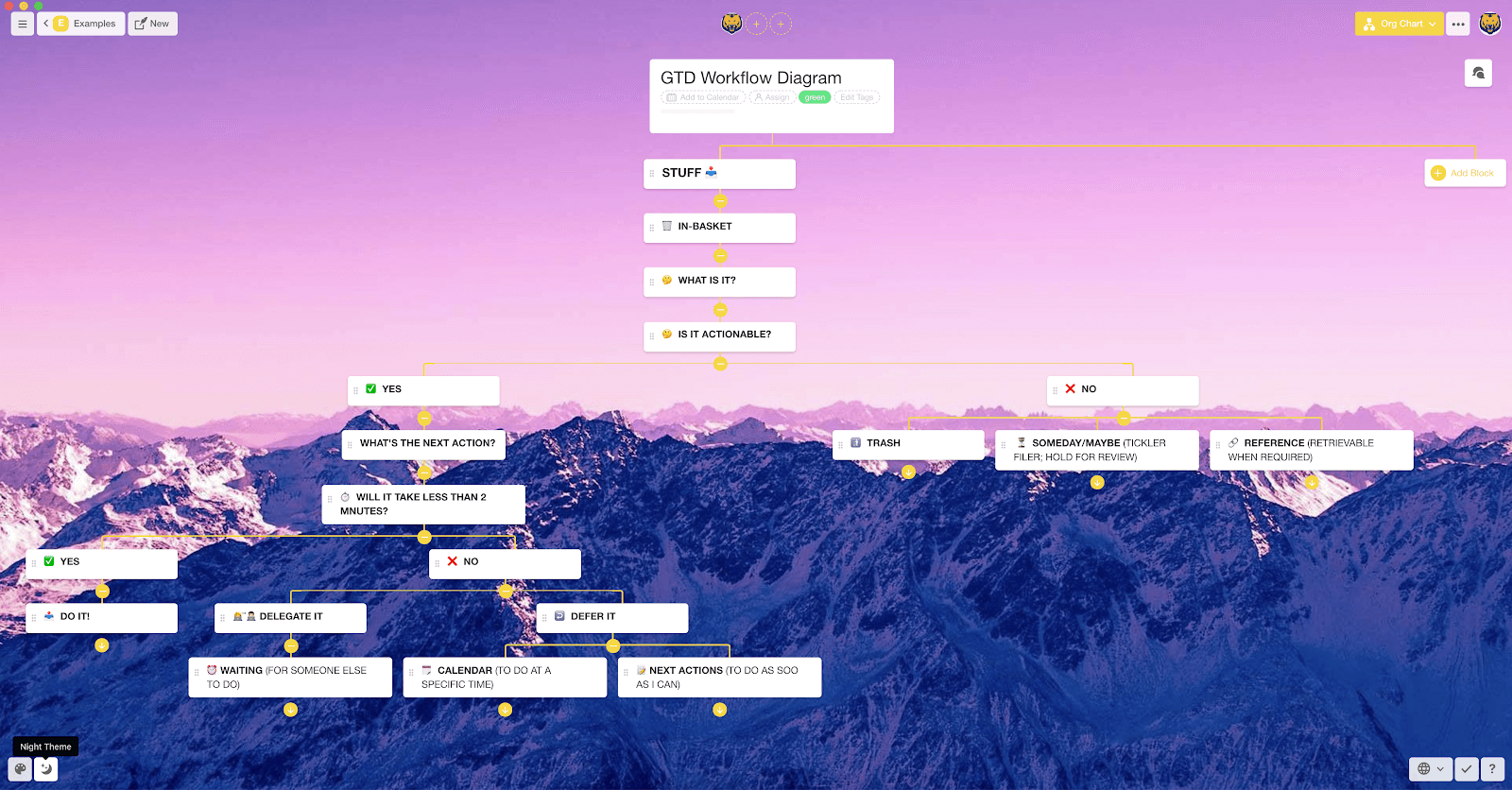1512x790 pixels.
Task: Open the globe language dropdown
Action: [x=1430, y=769]
